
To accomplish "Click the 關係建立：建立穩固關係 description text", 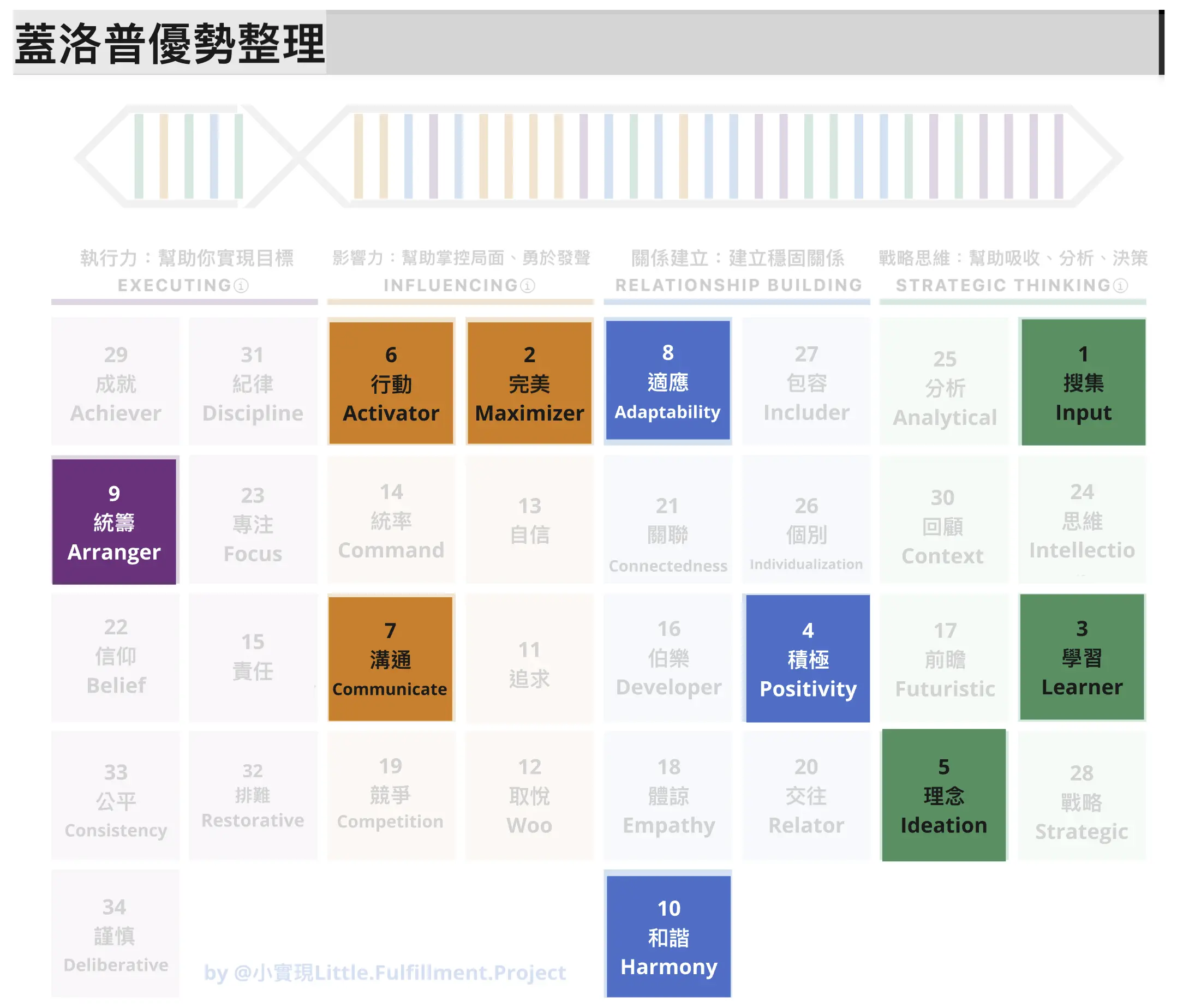I will 738,258.
